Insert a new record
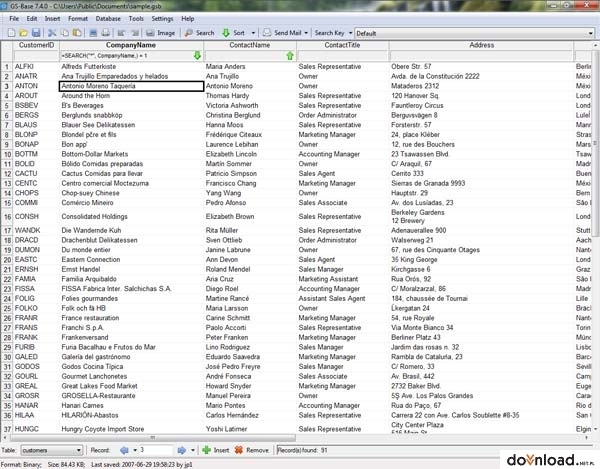The width and height of the screenshot is (600, 469). point(216,450)
